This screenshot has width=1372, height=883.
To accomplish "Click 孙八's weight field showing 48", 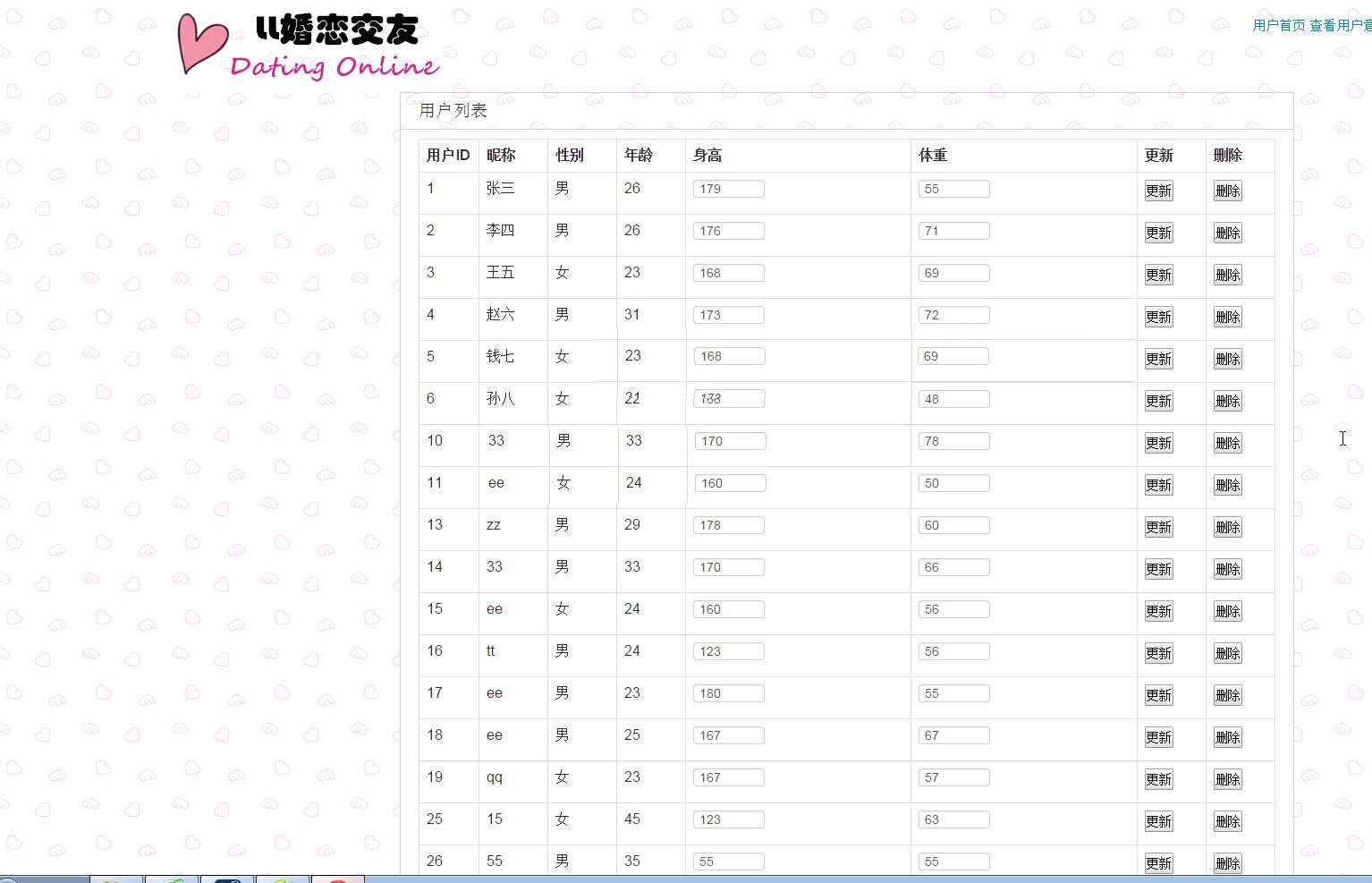I will click(x=954, y=399).
